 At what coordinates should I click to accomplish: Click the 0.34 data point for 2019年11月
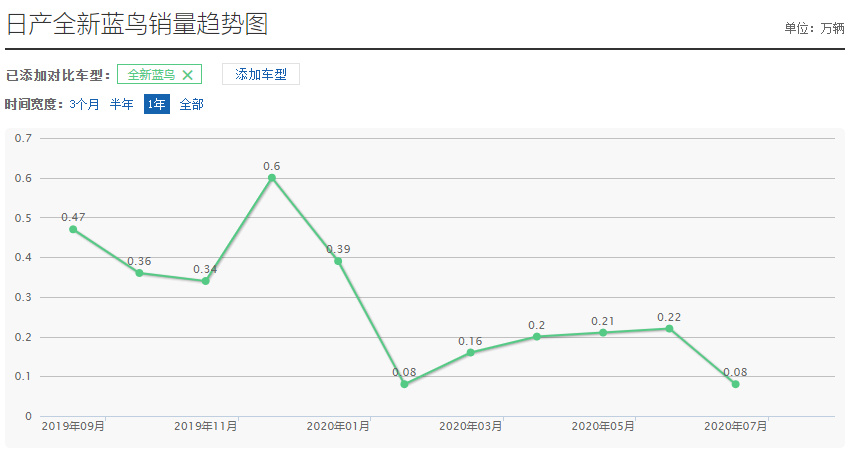[x=205, y=281]
